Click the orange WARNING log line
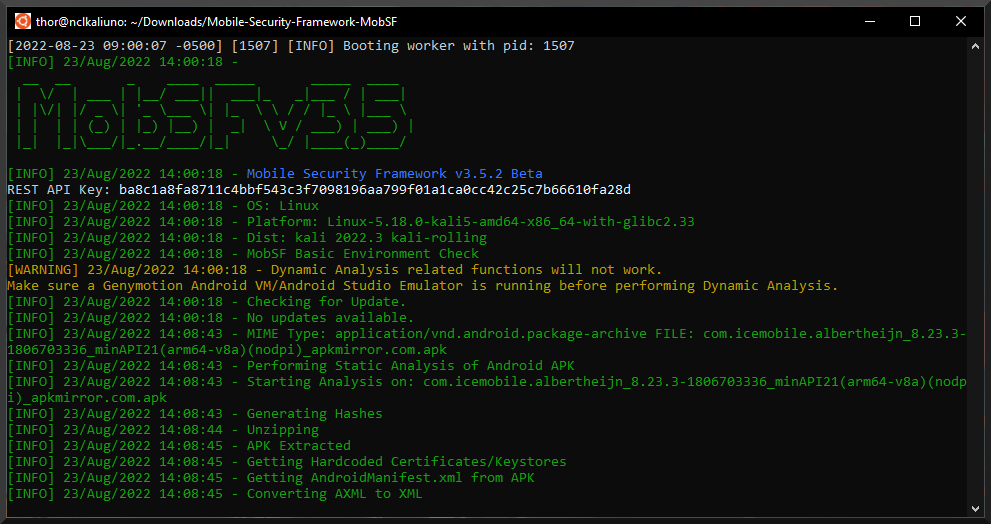The height and width of the screenshot is (524, 991). point(334,270)
